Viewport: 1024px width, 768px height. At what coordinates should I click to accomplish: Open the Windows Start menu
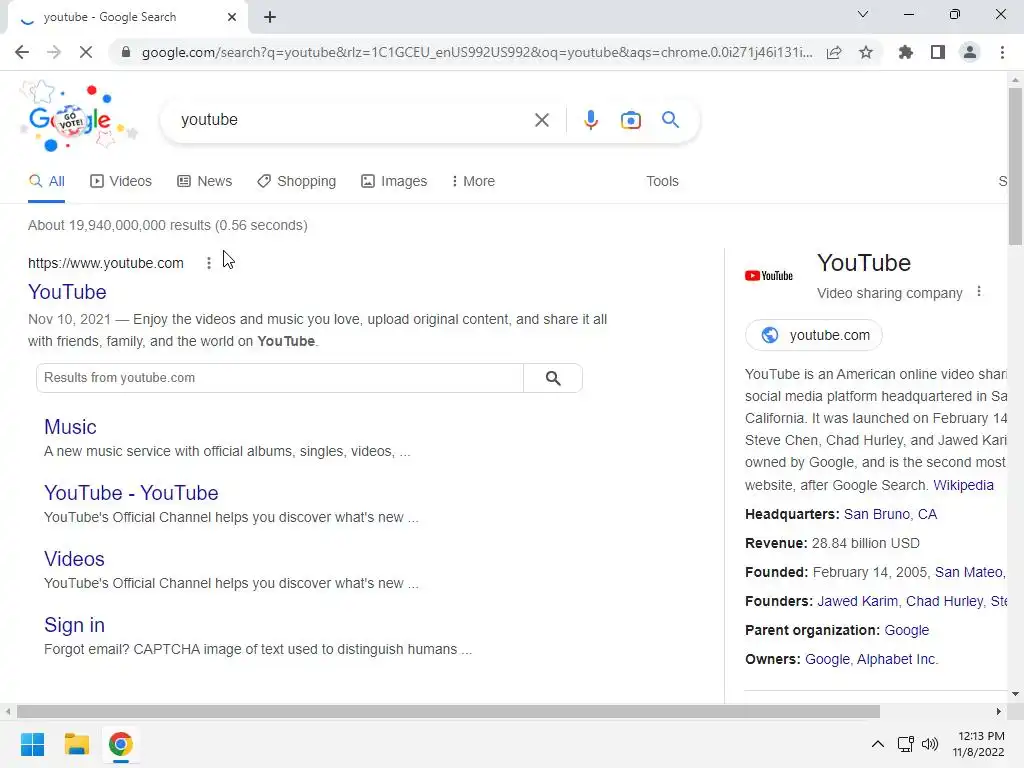[x=32, y=744]
